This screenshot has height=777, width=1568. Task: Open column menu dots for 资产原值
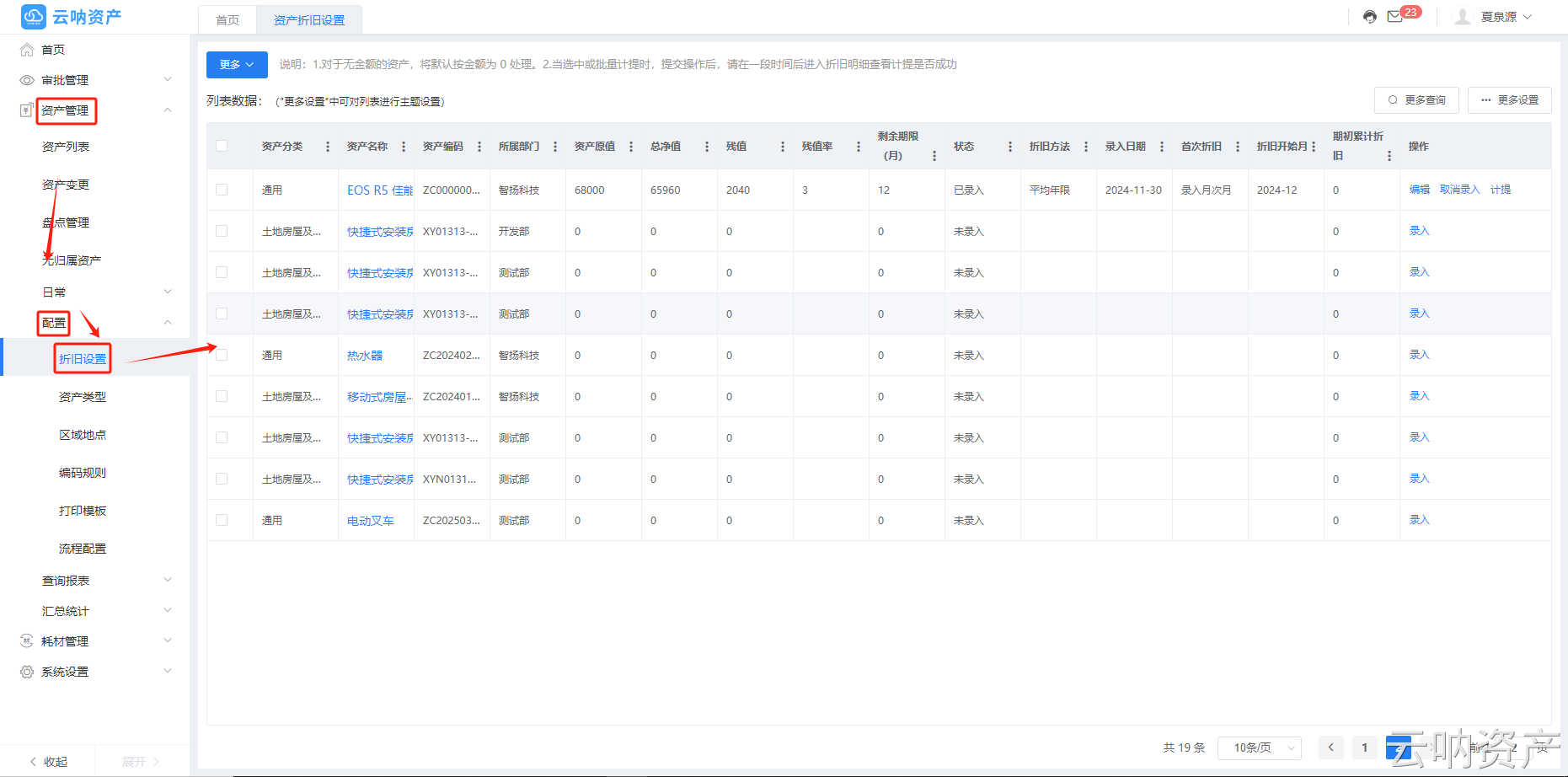pos(631,147)
